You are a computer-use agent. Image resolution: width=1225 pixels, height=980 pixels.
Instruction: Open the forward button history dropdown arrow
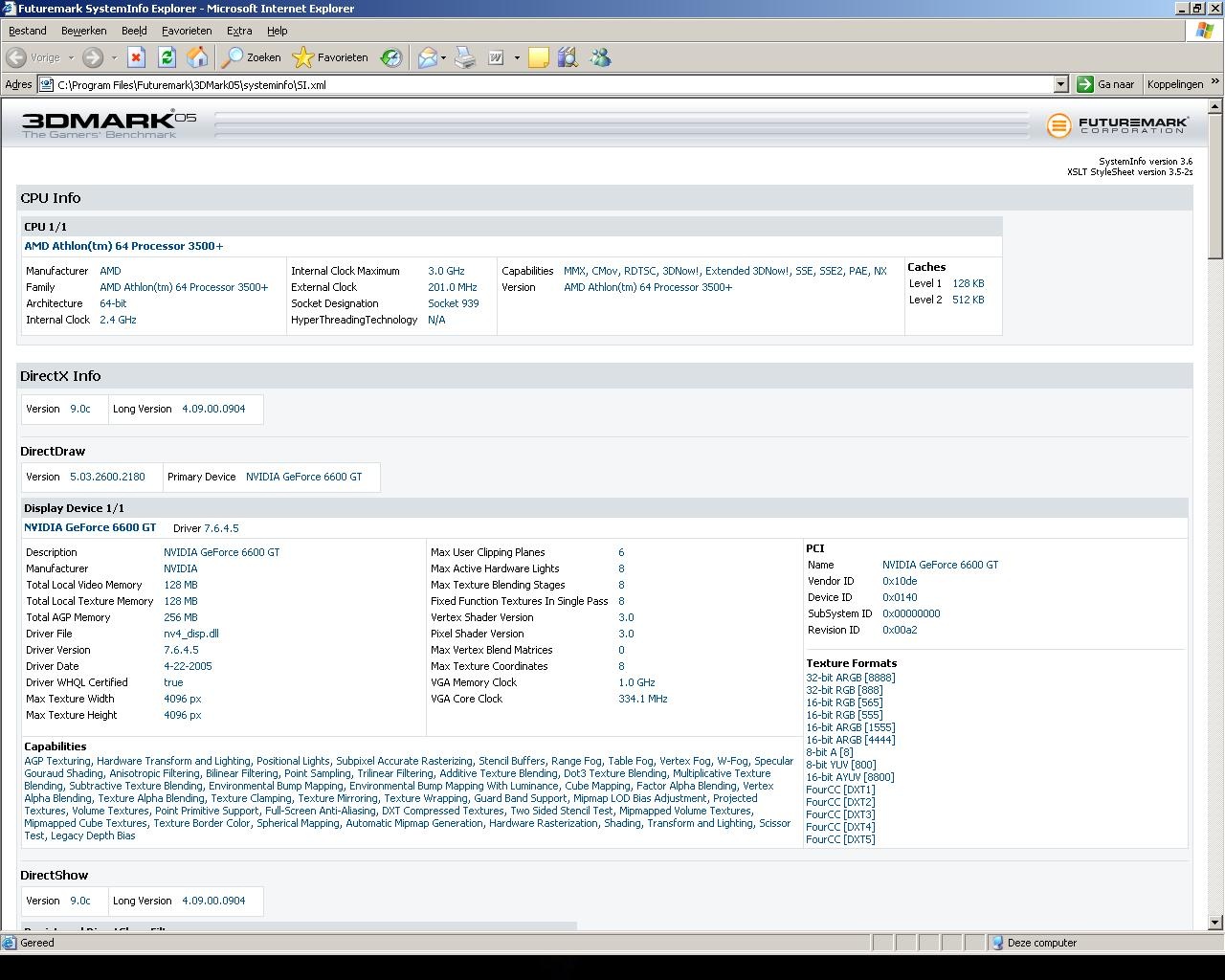pyautogui.click(x=114, y=57)
